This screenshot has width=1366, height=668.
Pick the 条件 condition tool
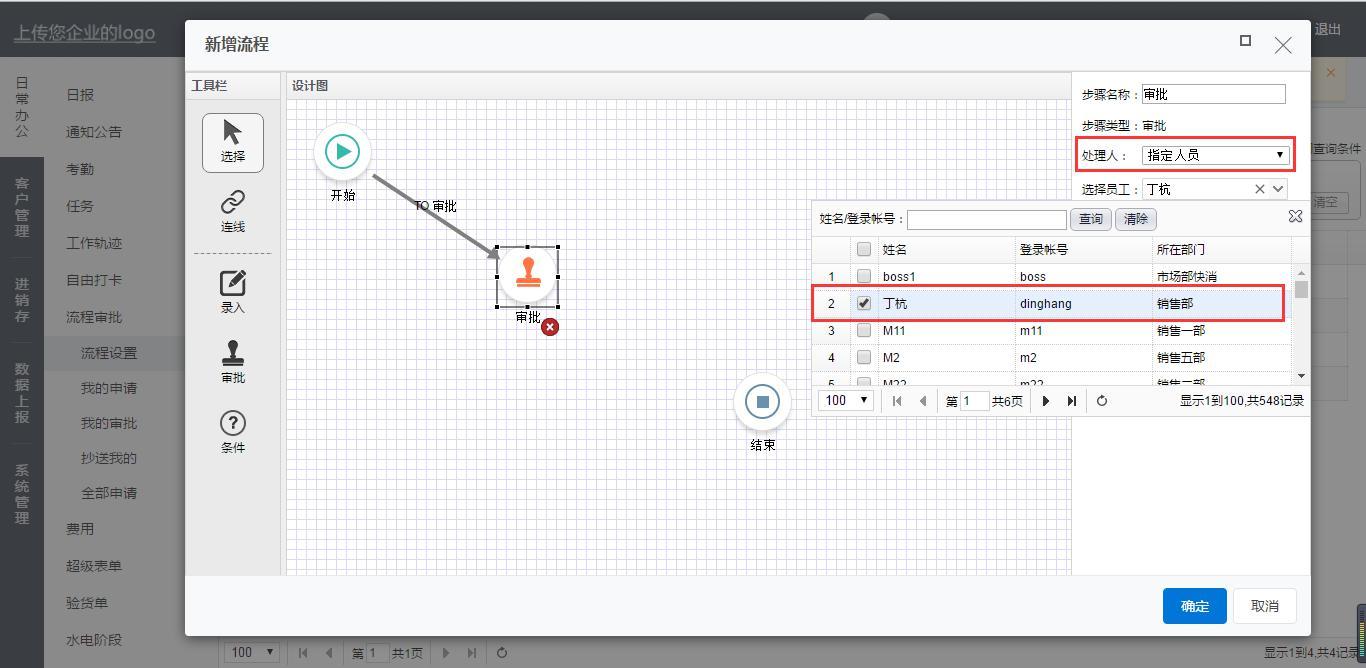click(233, 431)
